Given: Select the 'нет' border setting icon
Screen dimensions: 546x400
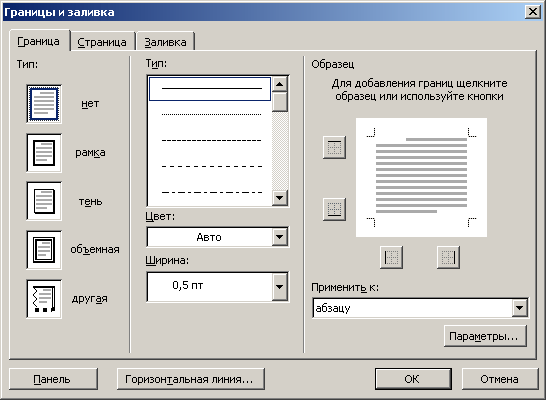Looking at the screenshot, I should pyautogui.click(x=44, y=104).
